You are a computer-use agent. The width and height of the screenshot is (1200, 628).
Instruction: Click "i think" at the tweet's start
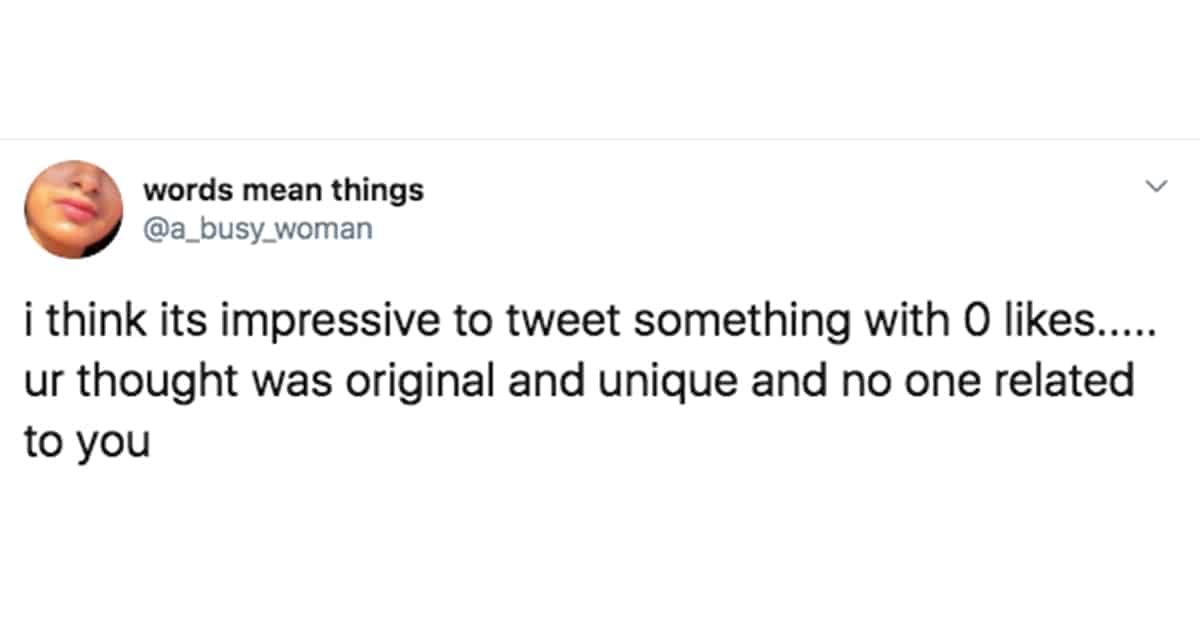79,325
